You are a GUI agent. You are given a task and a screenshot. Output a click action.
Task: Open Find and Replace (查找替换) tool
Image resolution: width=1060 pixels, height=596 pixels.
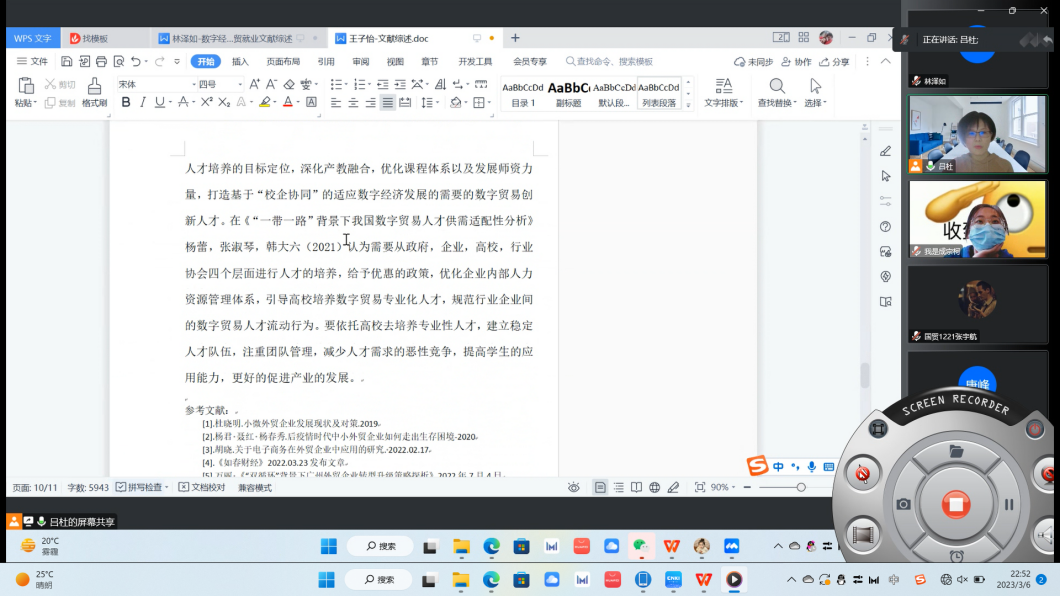(x=776, y=92)
